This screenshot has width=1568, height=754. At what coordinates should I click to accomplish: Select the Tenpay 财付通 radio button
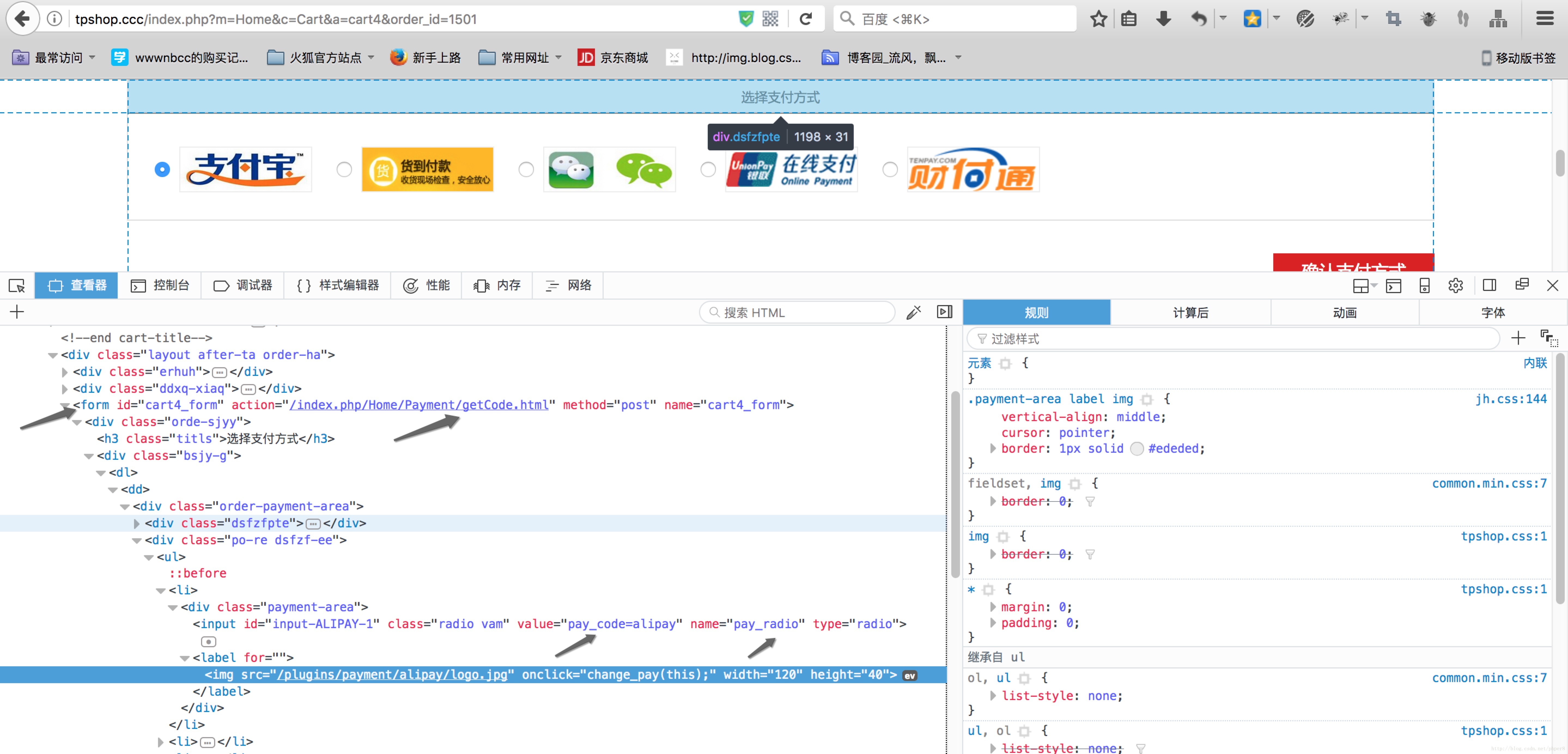889,169
